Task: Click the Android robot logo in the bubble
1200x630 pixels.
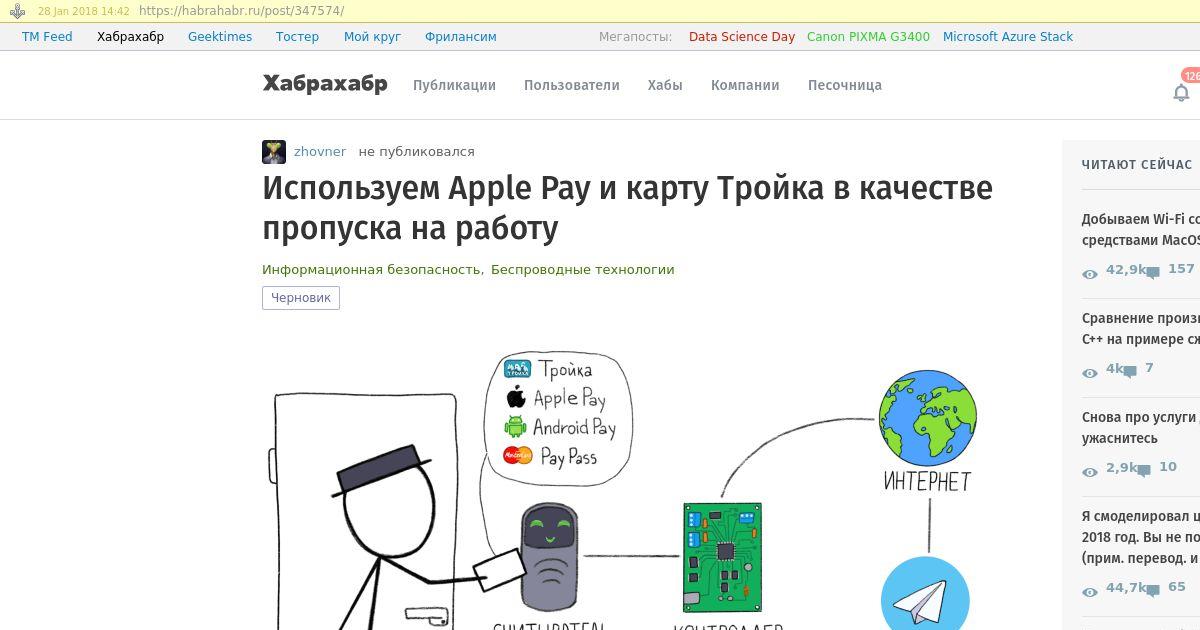Action: 515,427
